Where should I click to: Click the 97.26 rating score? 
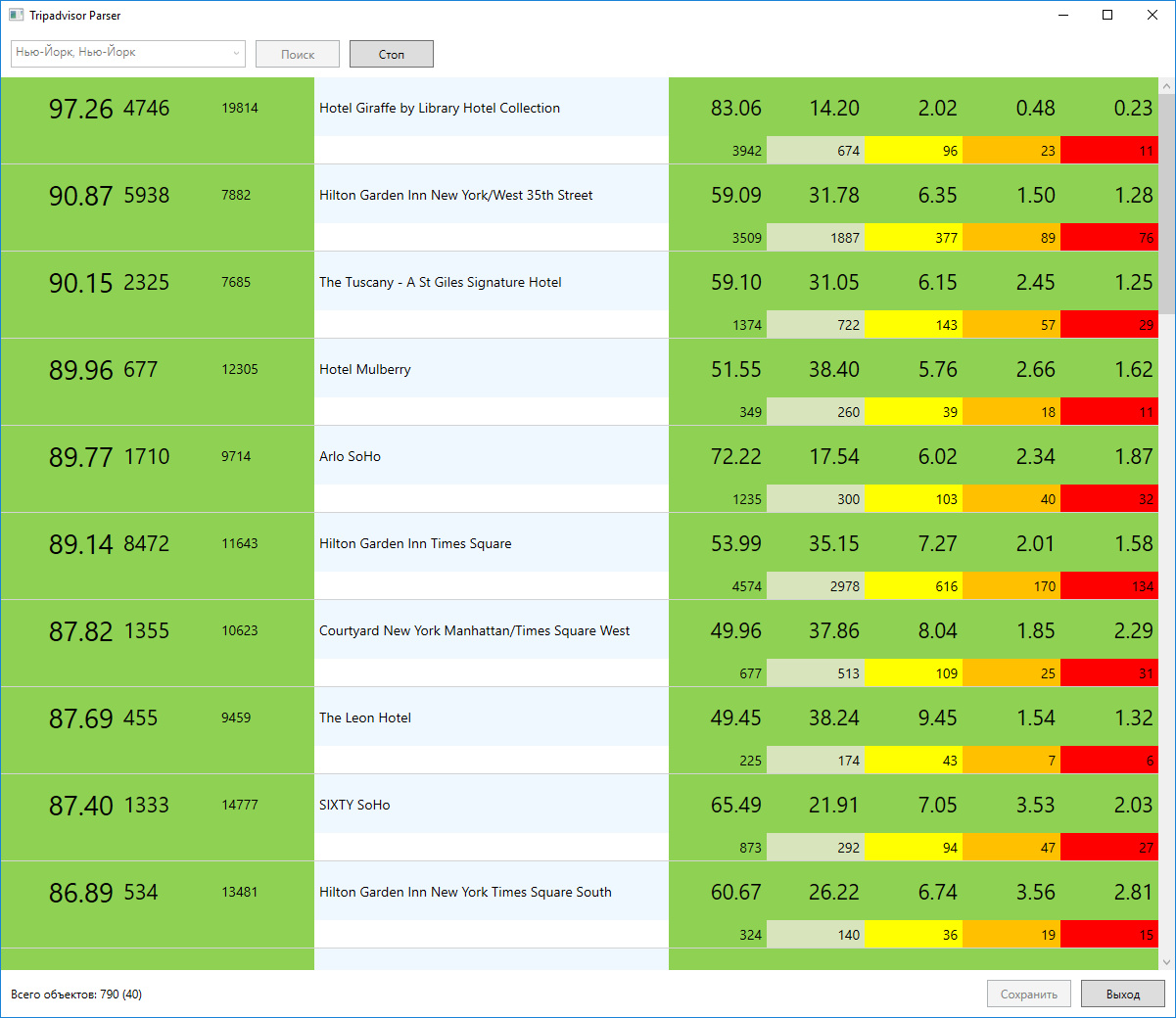coord(81,109)
